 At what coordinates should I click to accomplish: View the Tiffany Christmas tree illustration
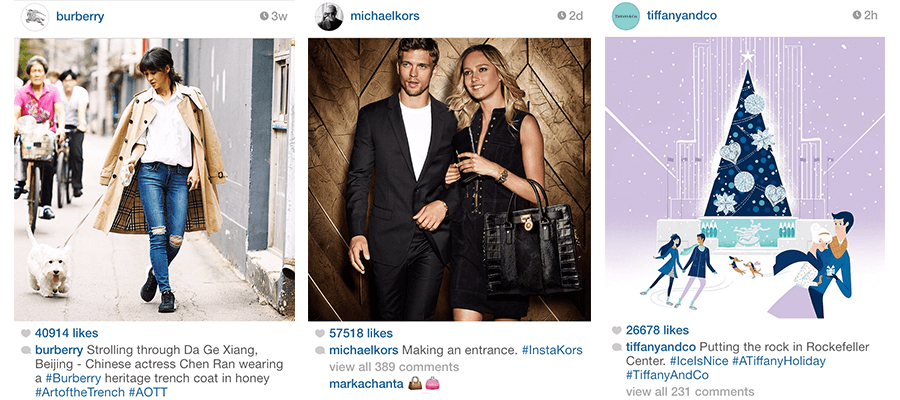[745, 178]
